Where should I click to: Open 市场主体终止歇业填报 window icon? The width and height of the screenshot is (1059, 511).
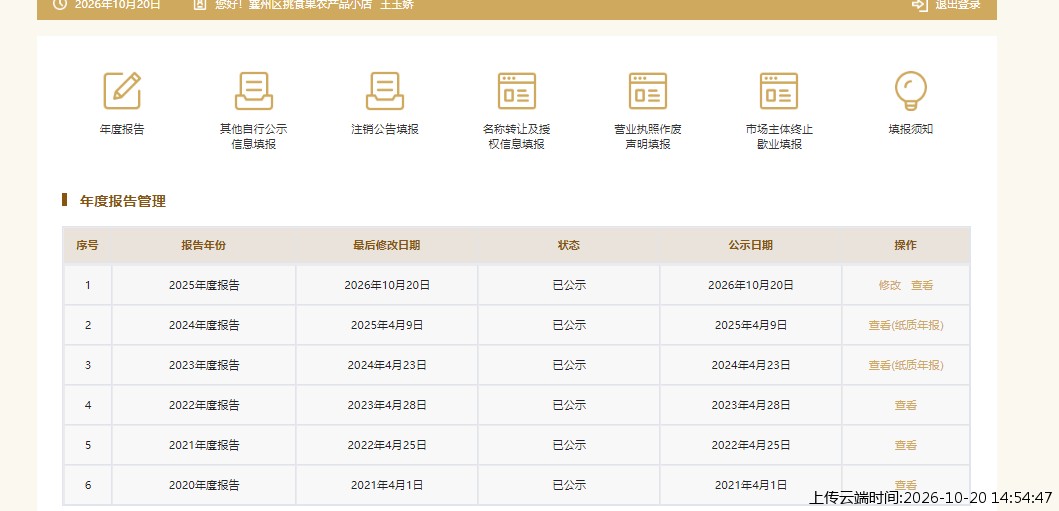pyautogui.click(x=779, y=90)
